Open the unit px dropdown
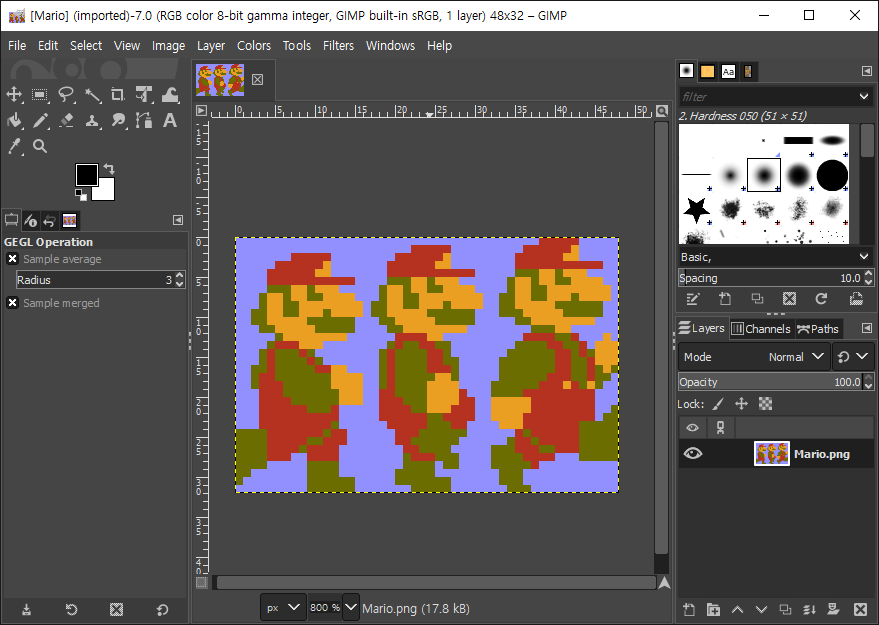The height and width of the screenshot is (625, 879). pyautogui.click(x=283, y=608)
